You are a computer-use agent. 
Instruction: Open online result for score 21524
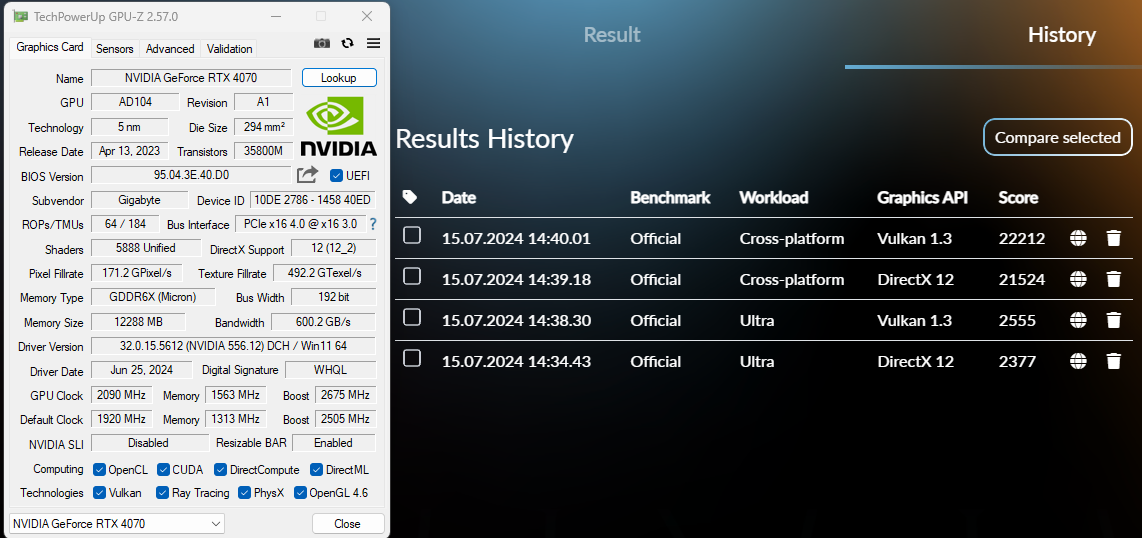pos(1079,279)
